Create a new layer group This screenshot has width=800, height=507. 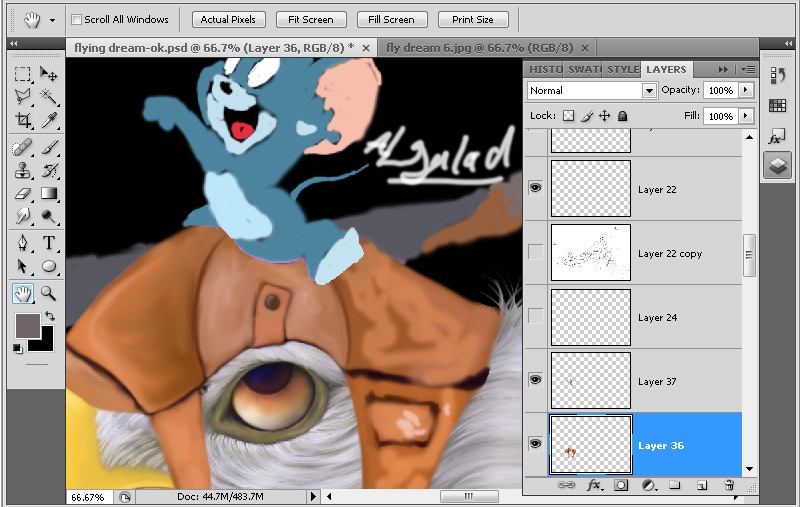pos(675,485)
